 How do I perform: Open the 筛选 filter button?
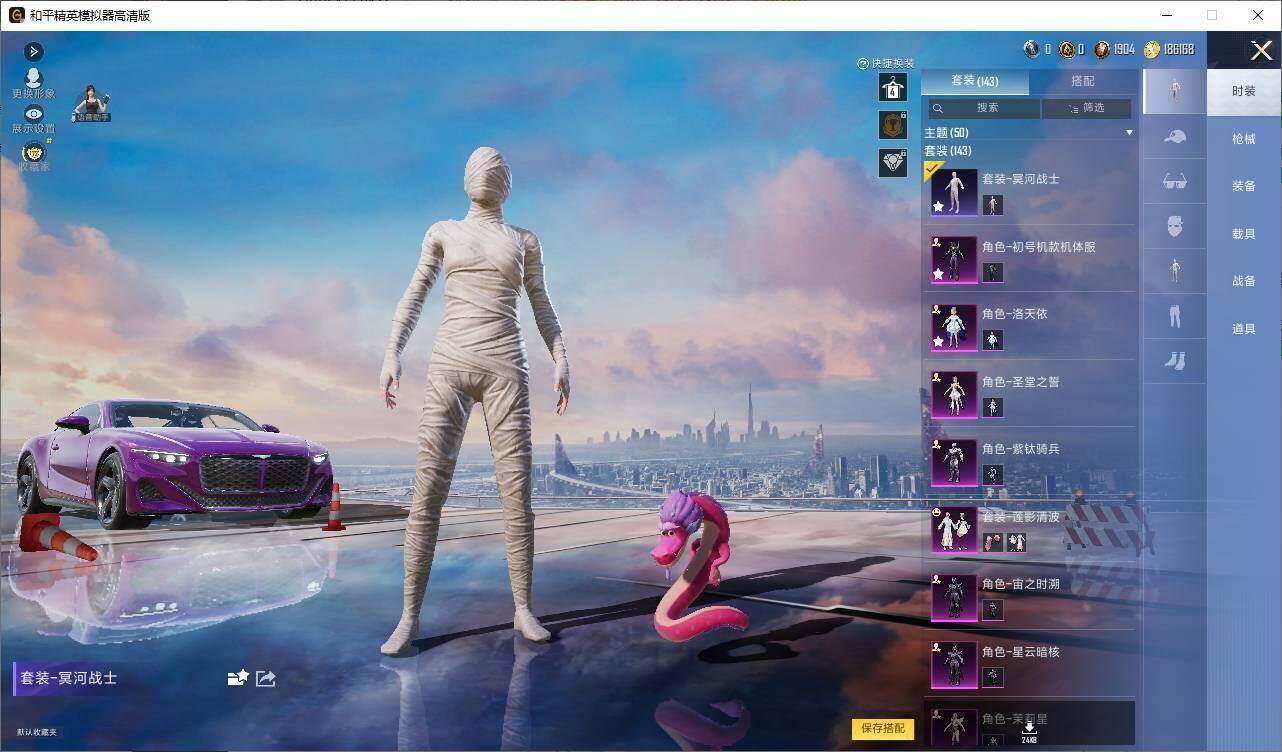(1086, 108)
